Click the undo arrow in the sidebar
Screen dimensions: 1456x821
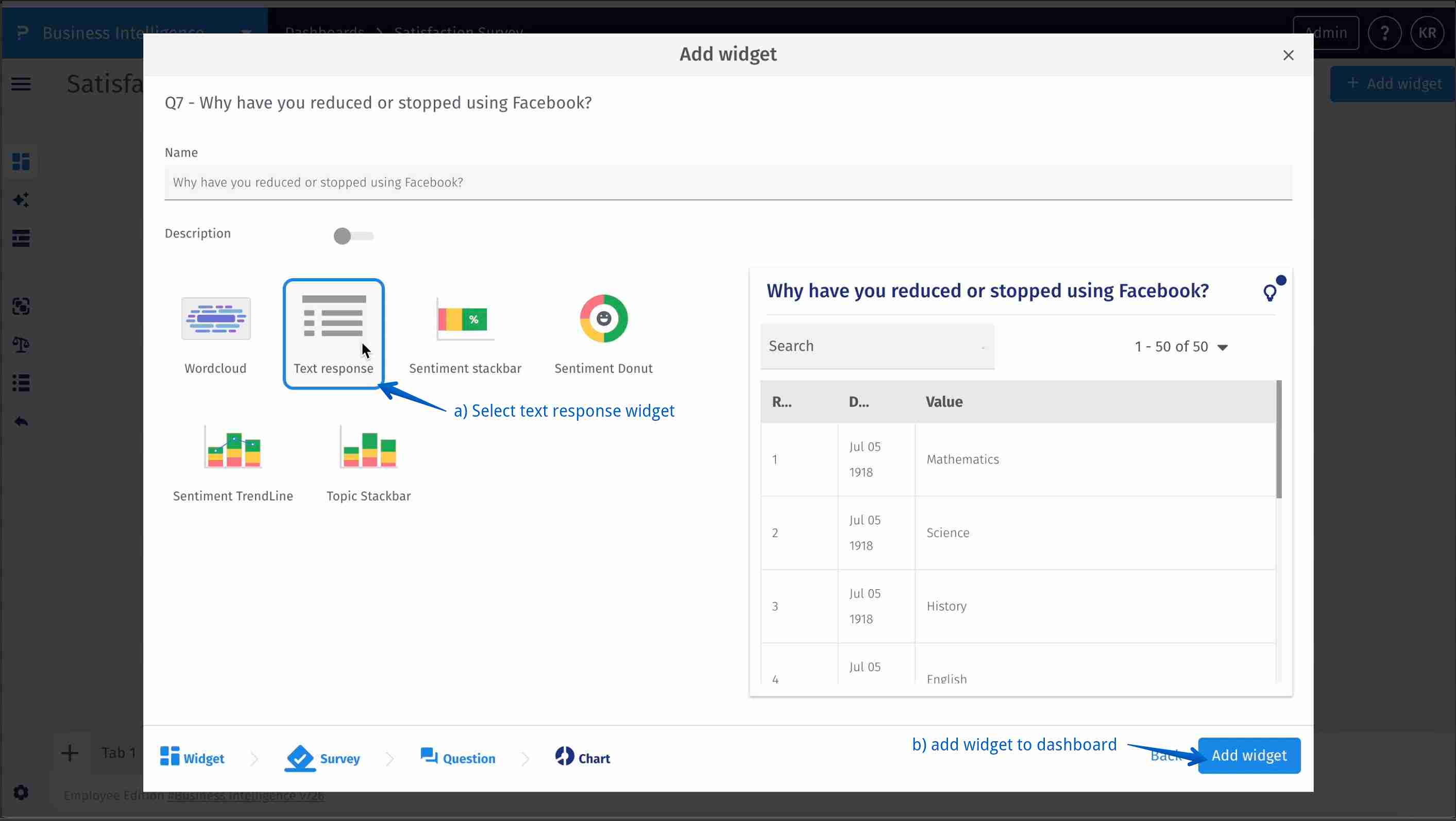point(21,421)
